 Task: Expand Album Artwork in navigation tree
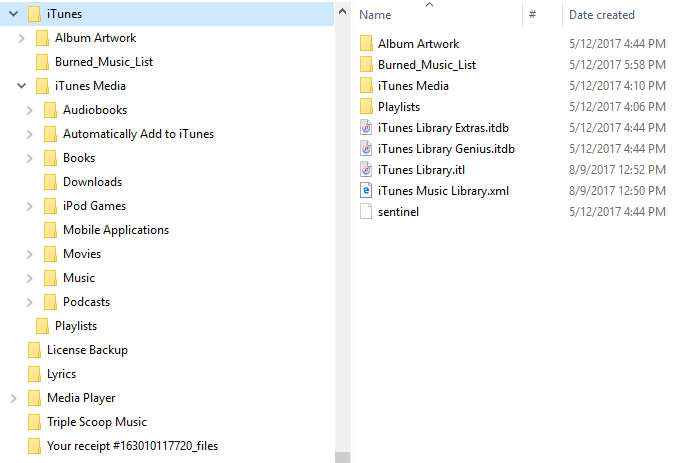(22, 38)
